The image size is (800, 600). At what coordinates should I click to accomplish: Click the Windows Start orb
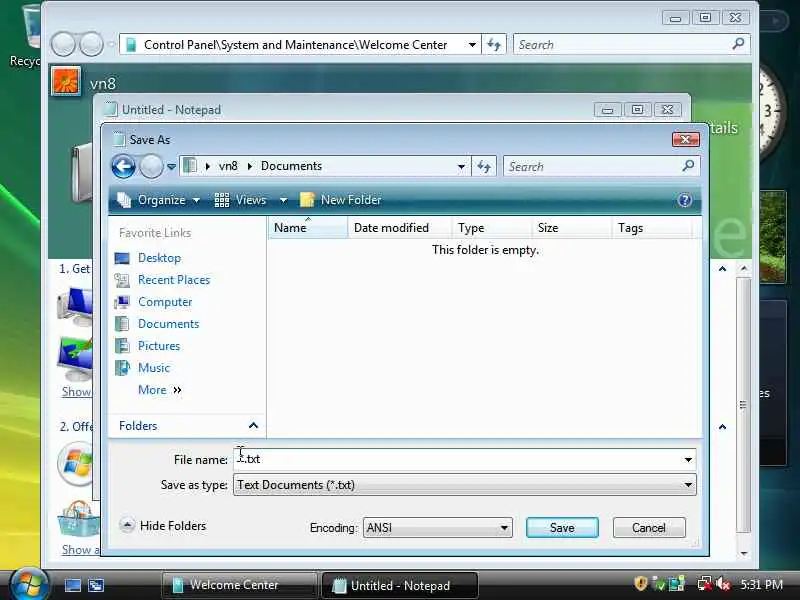pyautogui.click(x=29, y=585)
